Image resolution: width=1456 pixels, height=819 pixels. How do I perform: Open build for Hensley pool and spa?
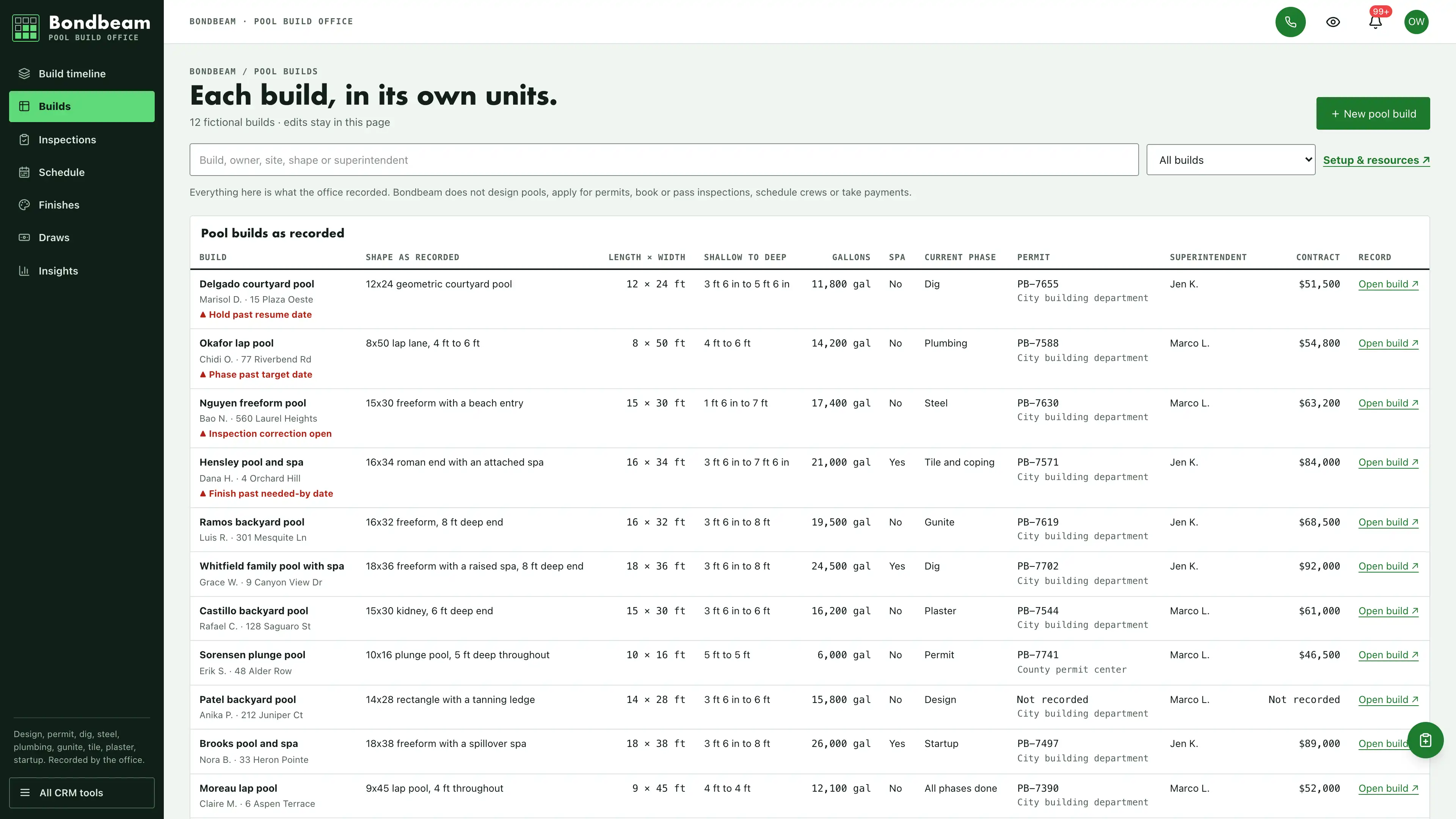pyautogui.click(x=1388, y=462)
